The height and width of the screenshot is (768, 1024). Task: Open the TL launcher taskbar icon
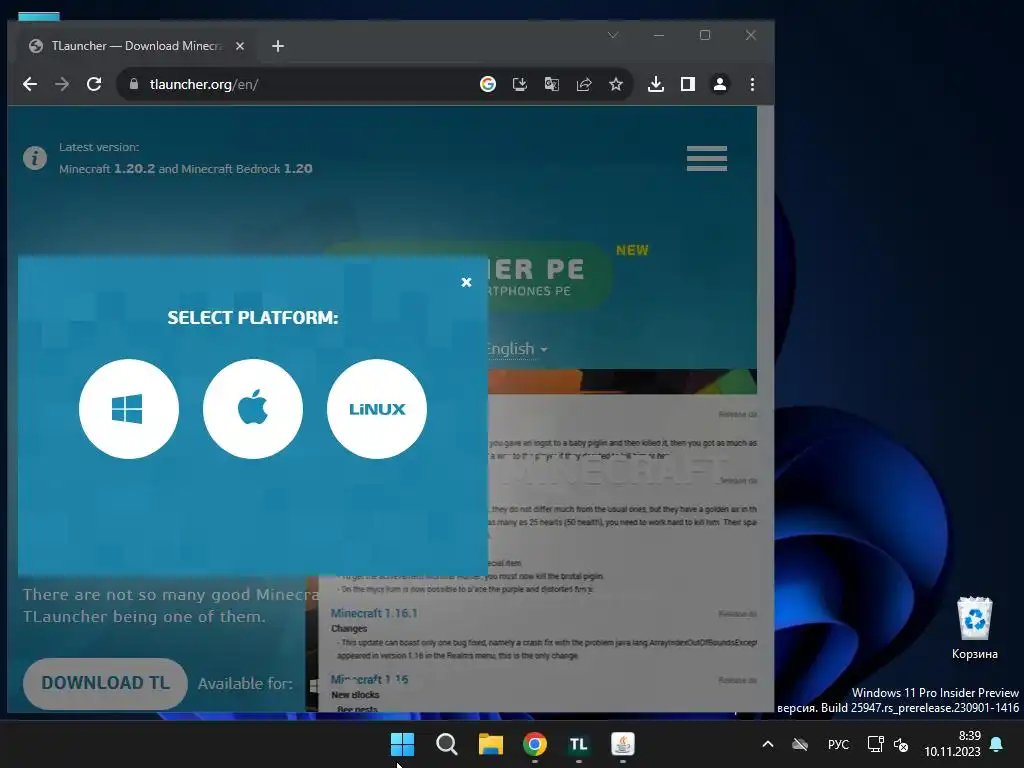click(x=579, y=744)
